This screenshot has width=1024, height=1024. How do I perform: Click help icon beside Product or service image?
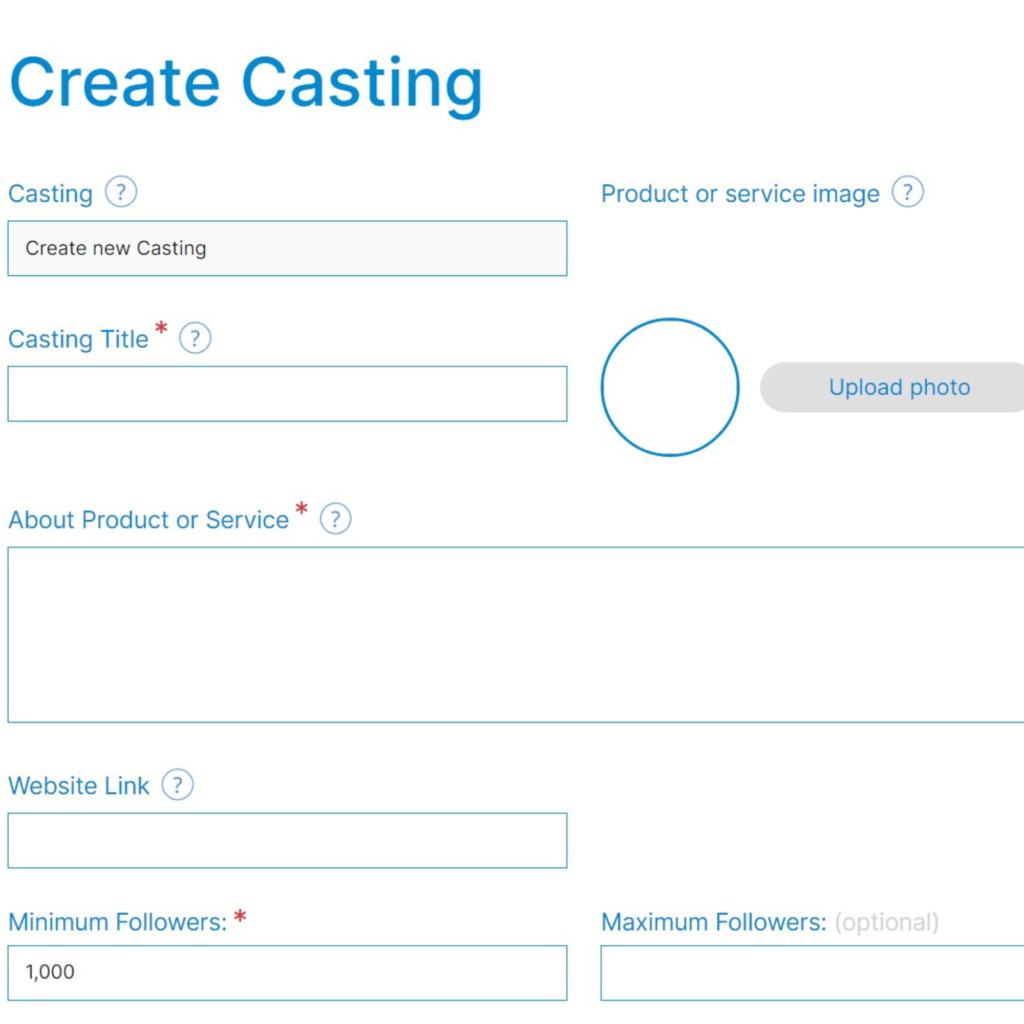[907, 192]
